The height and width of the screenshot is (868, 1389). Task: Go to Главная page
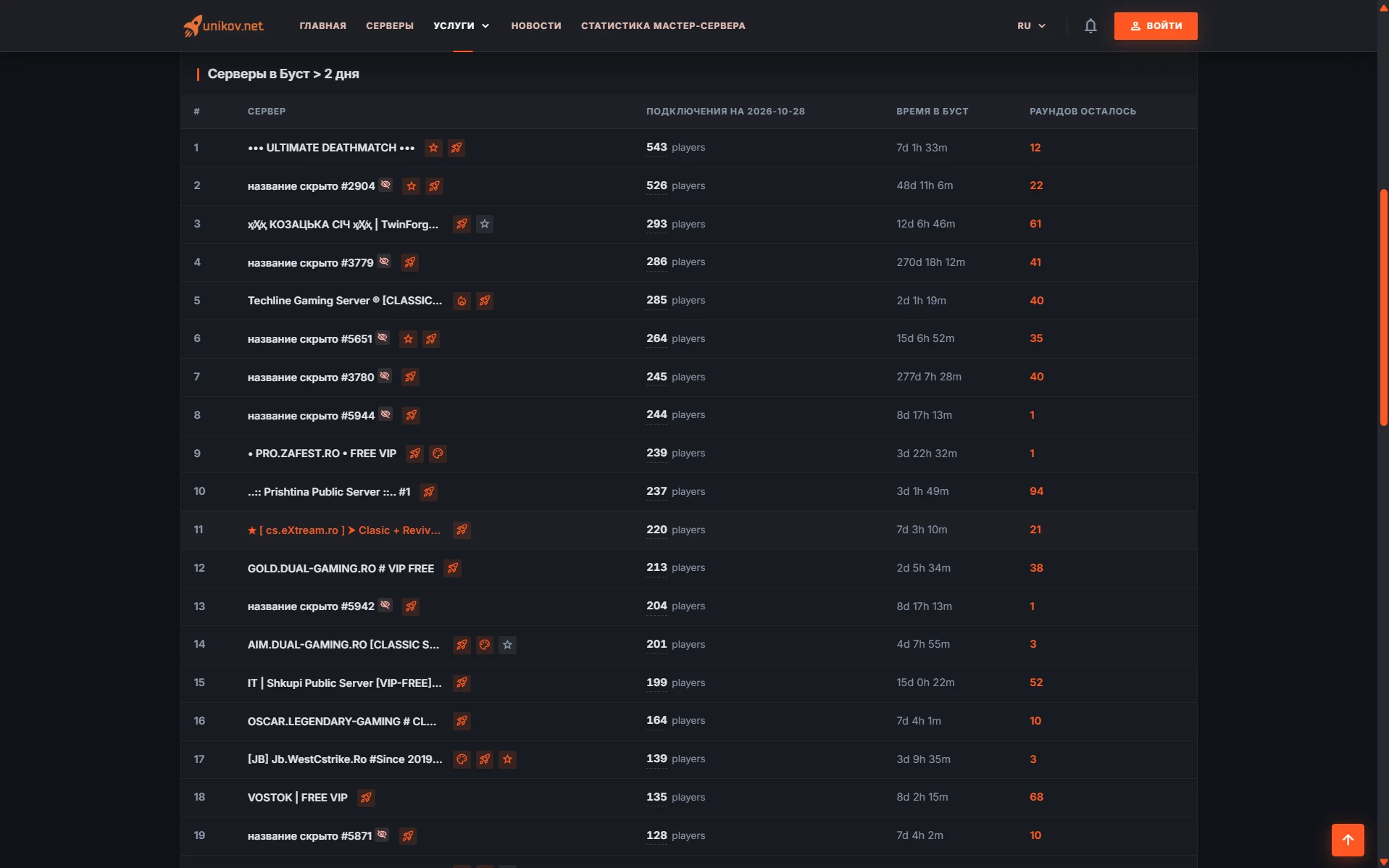tap(323, 26)
